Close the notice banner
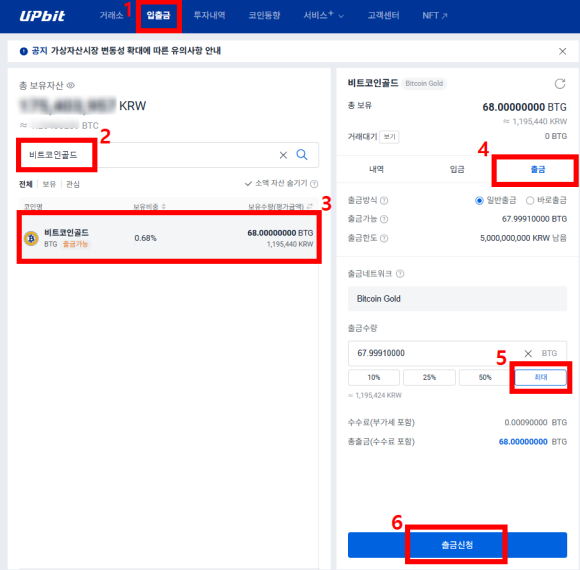Viewport: 580px width, 570px height. [x=562, y=51]
